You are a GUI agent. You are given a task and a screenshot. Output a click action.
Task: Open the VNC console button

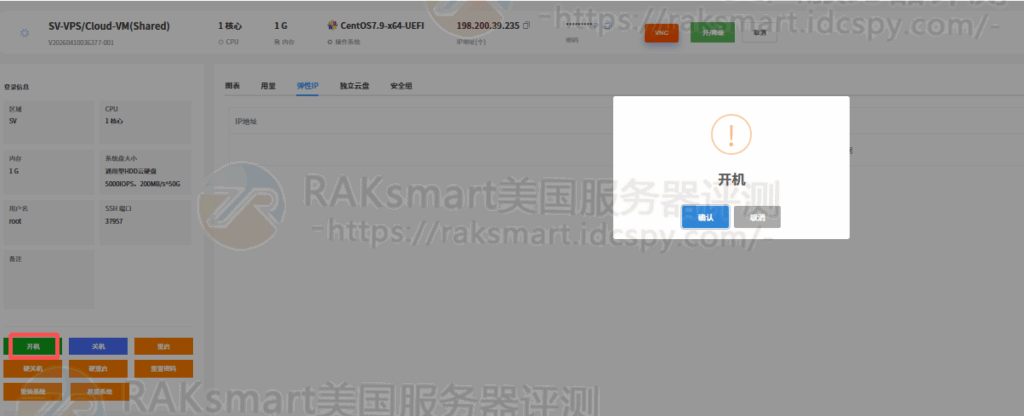point(662,33)
